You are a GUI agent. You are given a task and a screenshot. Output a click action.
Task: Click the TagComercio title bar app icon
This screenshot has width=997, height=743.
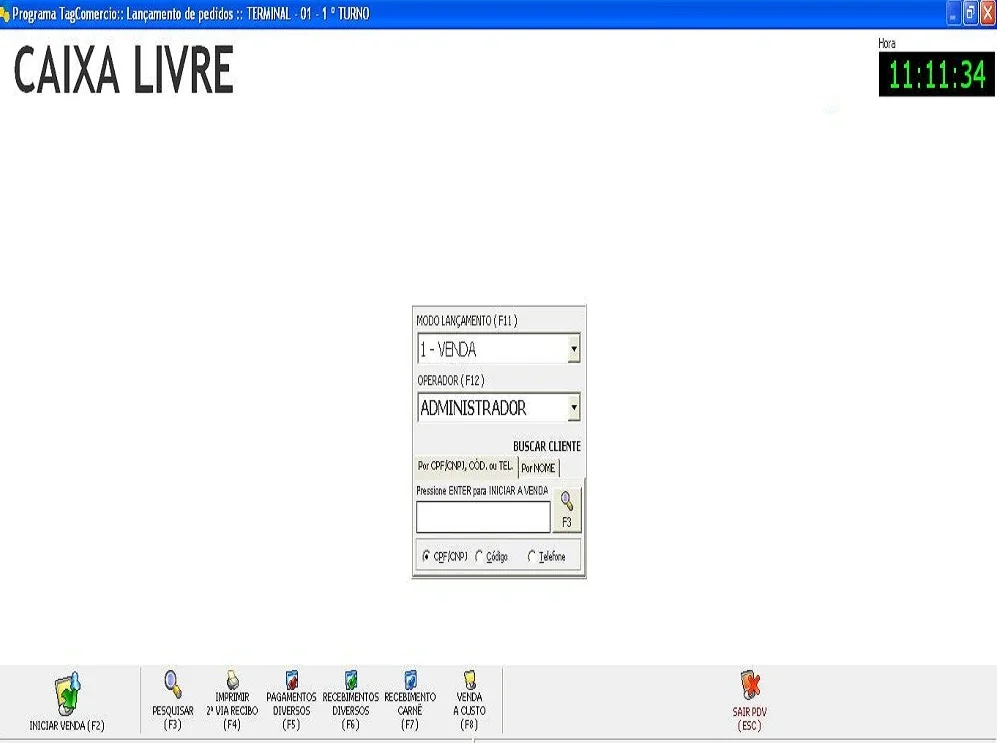click(x=4, y=13)
